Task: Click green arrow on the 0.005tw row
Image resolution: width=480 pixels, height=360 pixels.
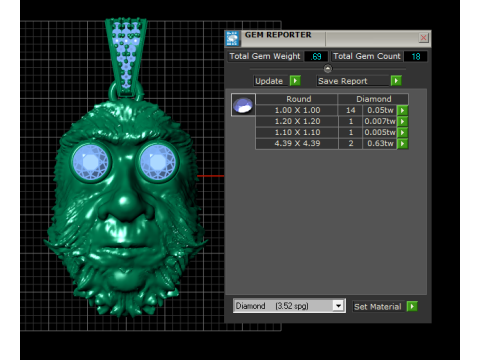Action: pos(403,132)
